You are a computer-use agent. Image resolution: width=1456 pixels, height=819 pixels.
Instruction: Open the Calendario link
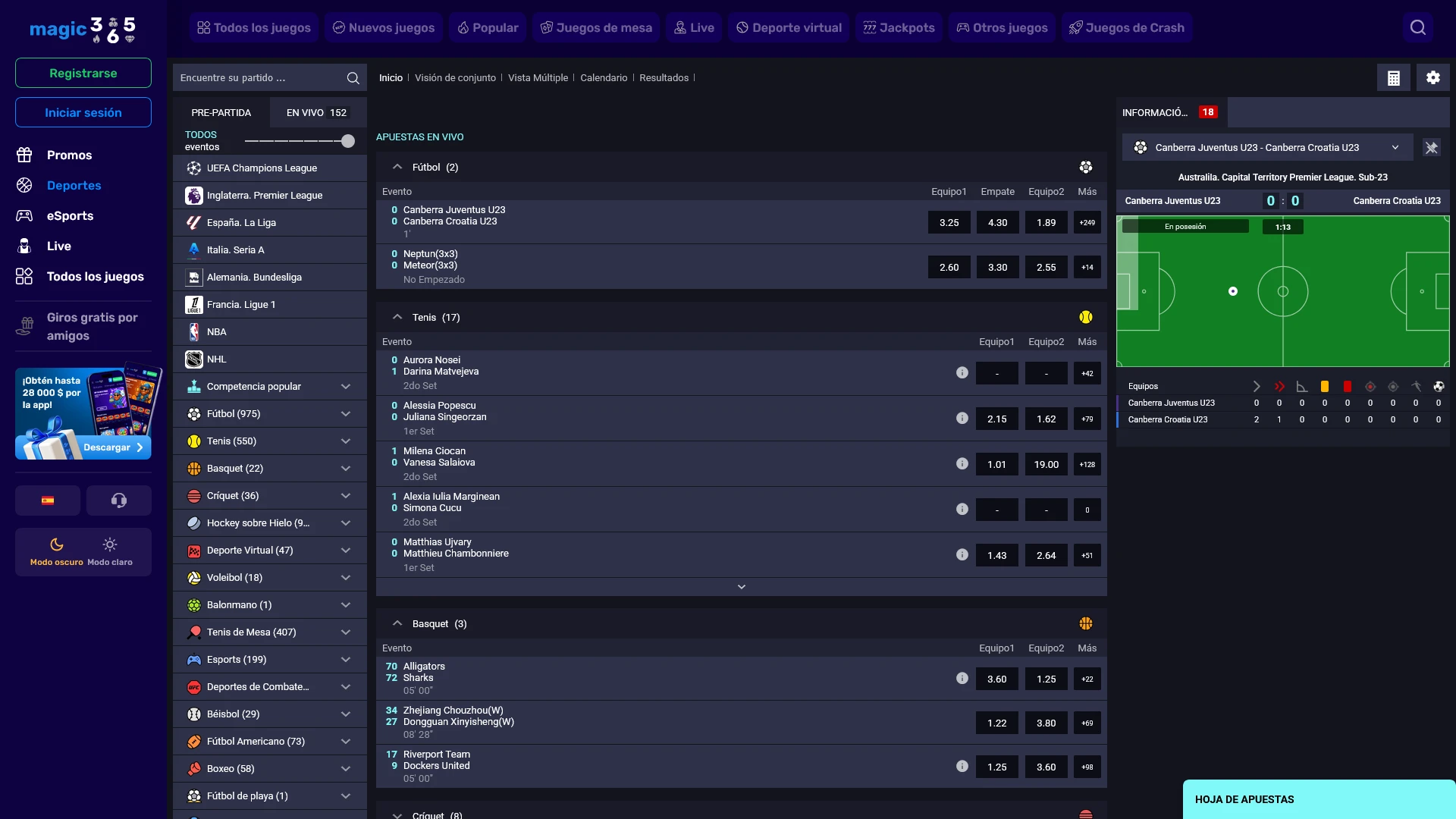coord(604,78)
